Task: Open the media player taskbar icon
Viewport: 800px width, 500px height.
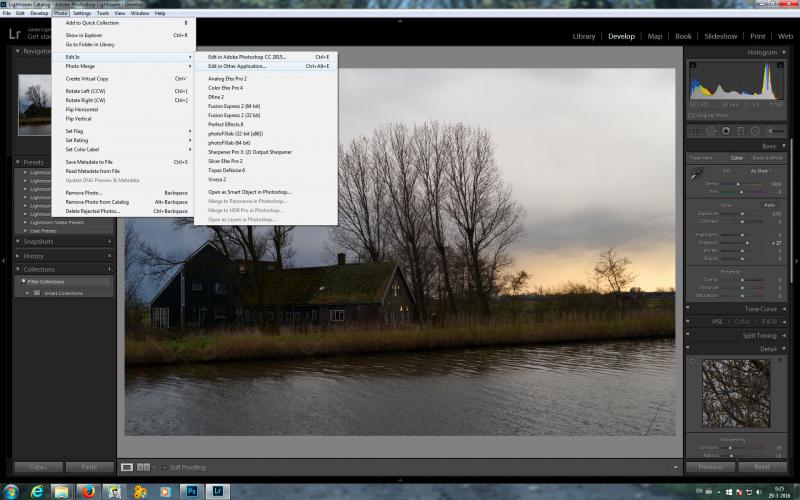Action: pos(165,491)
